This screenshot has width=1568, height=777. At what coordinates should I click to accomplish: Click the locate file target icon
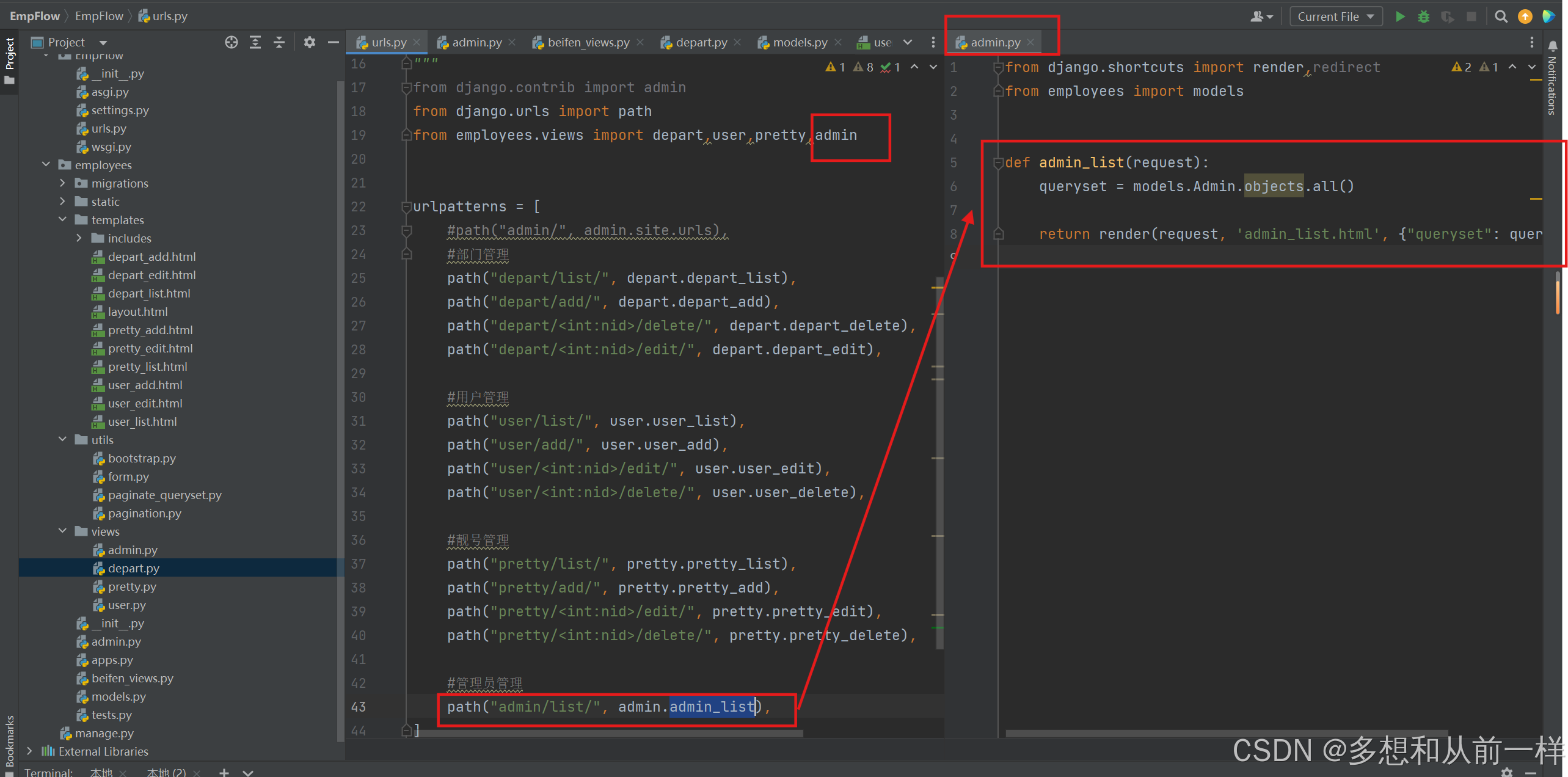click(x=231, y=42)
